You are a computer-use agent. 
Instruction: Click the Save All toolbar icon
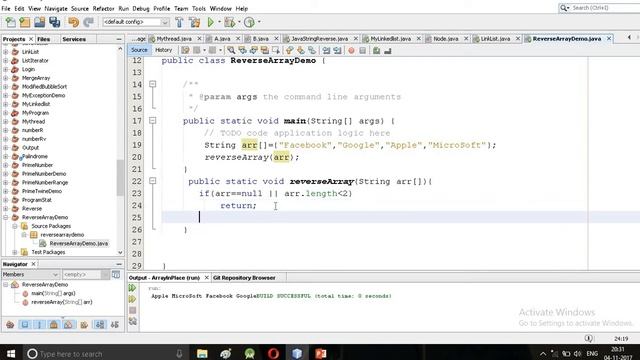pyautogui.click(x=55, y=22)
